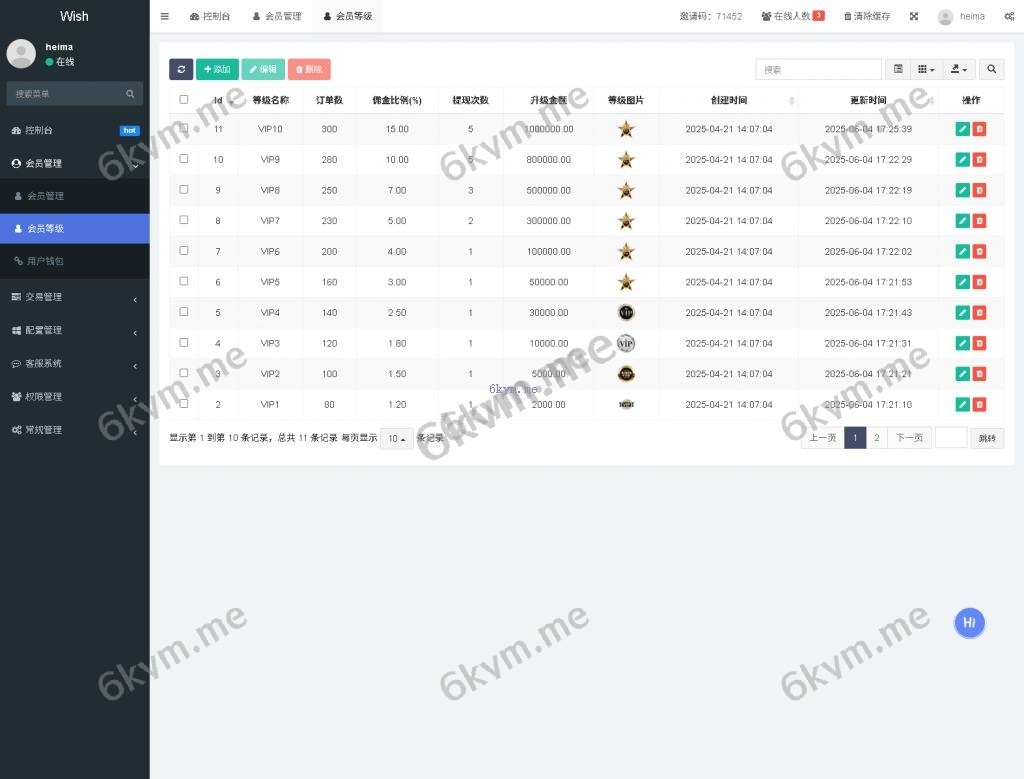Toggle the sidebar hamburger menu icon
This screenshot has width=1024, height=779.
tap(165, 16)
